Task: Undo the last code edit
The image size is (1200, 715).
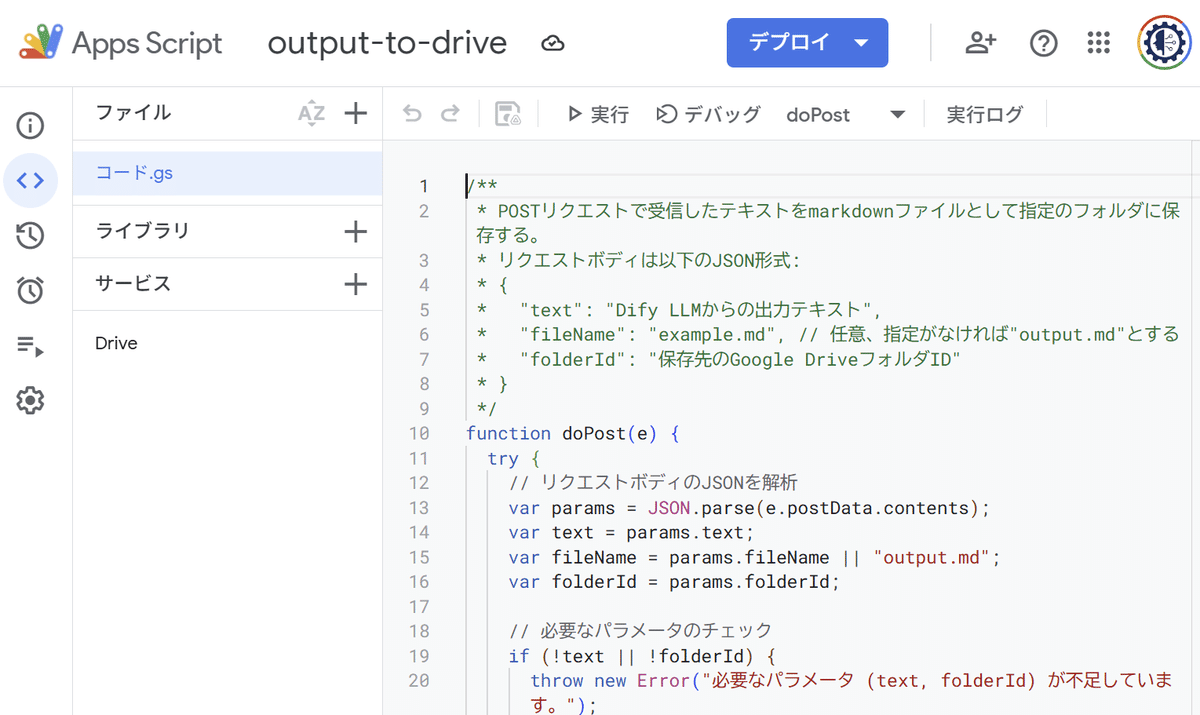Action: [x=412, y=114]
